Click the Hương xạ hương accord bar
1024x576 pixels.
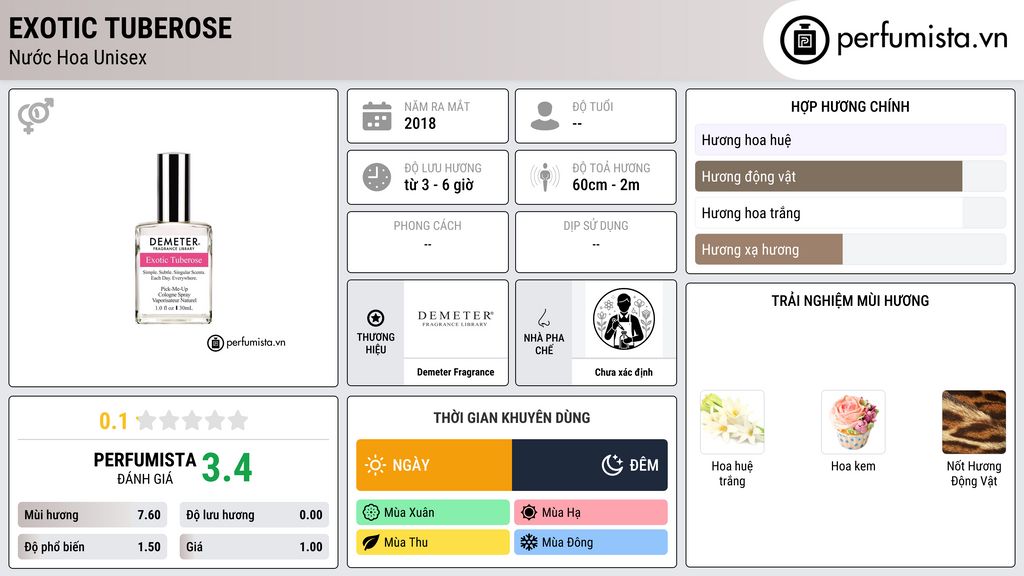click(x=850, y=249)
